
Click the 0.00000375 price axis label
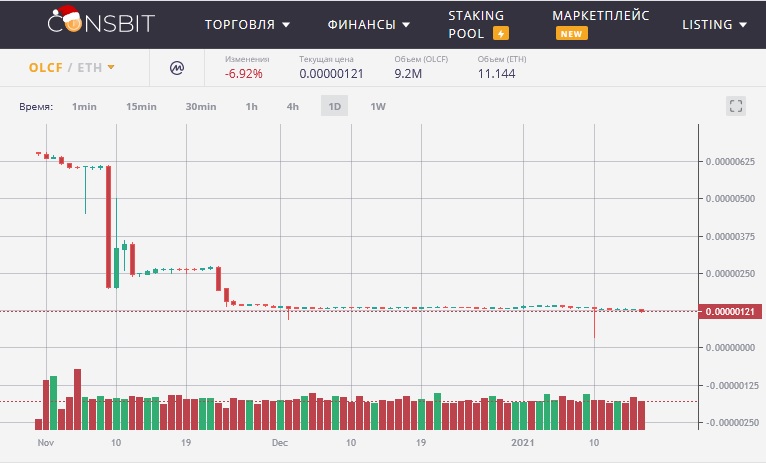(x=730, y=237)
